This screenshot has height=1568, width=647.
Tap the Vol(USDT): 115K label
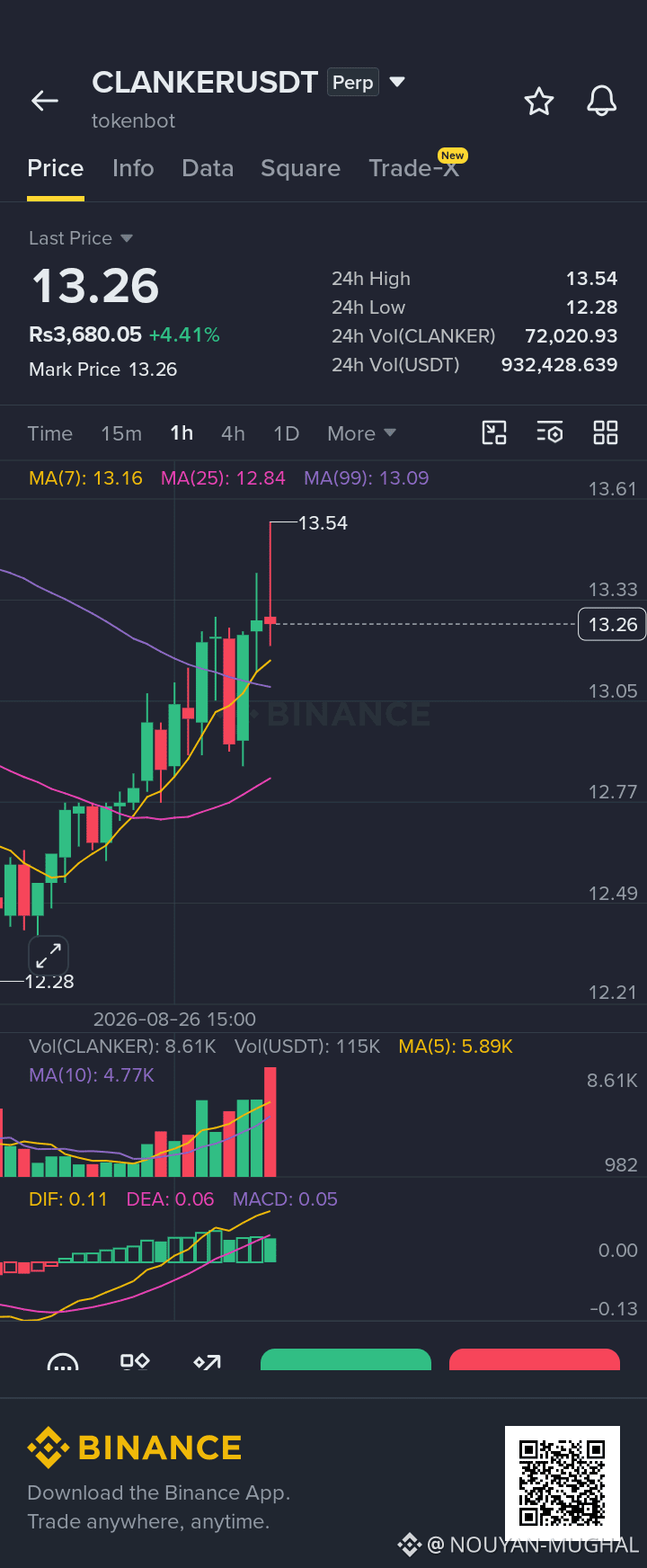point(307,1047)
